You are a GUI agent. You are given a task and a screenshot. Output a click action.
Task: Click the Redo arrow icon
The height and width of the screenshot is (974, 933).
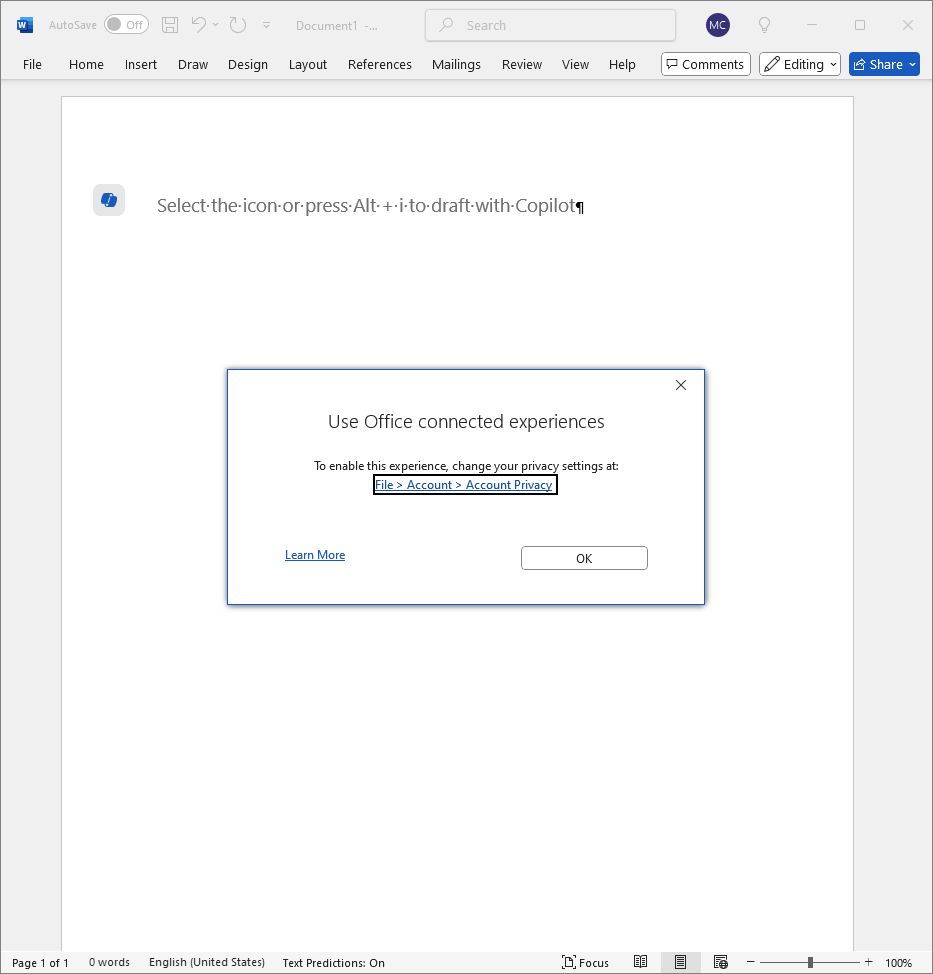coord(238,25)
